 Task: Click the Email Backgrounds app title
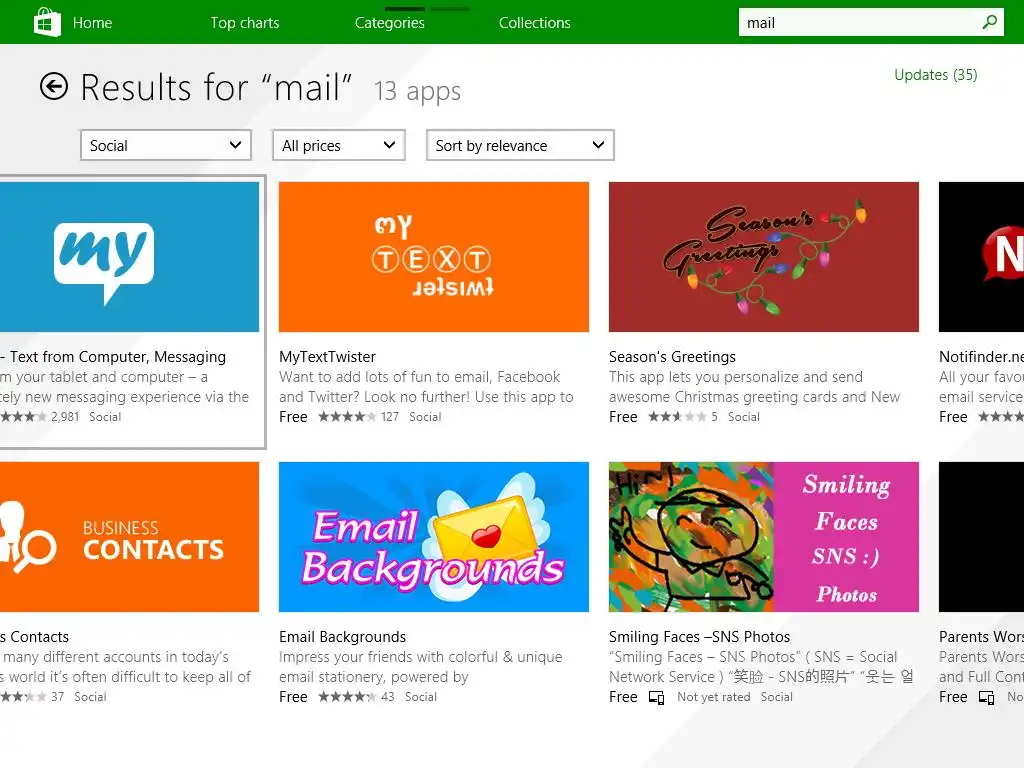(x=342, y=637)
